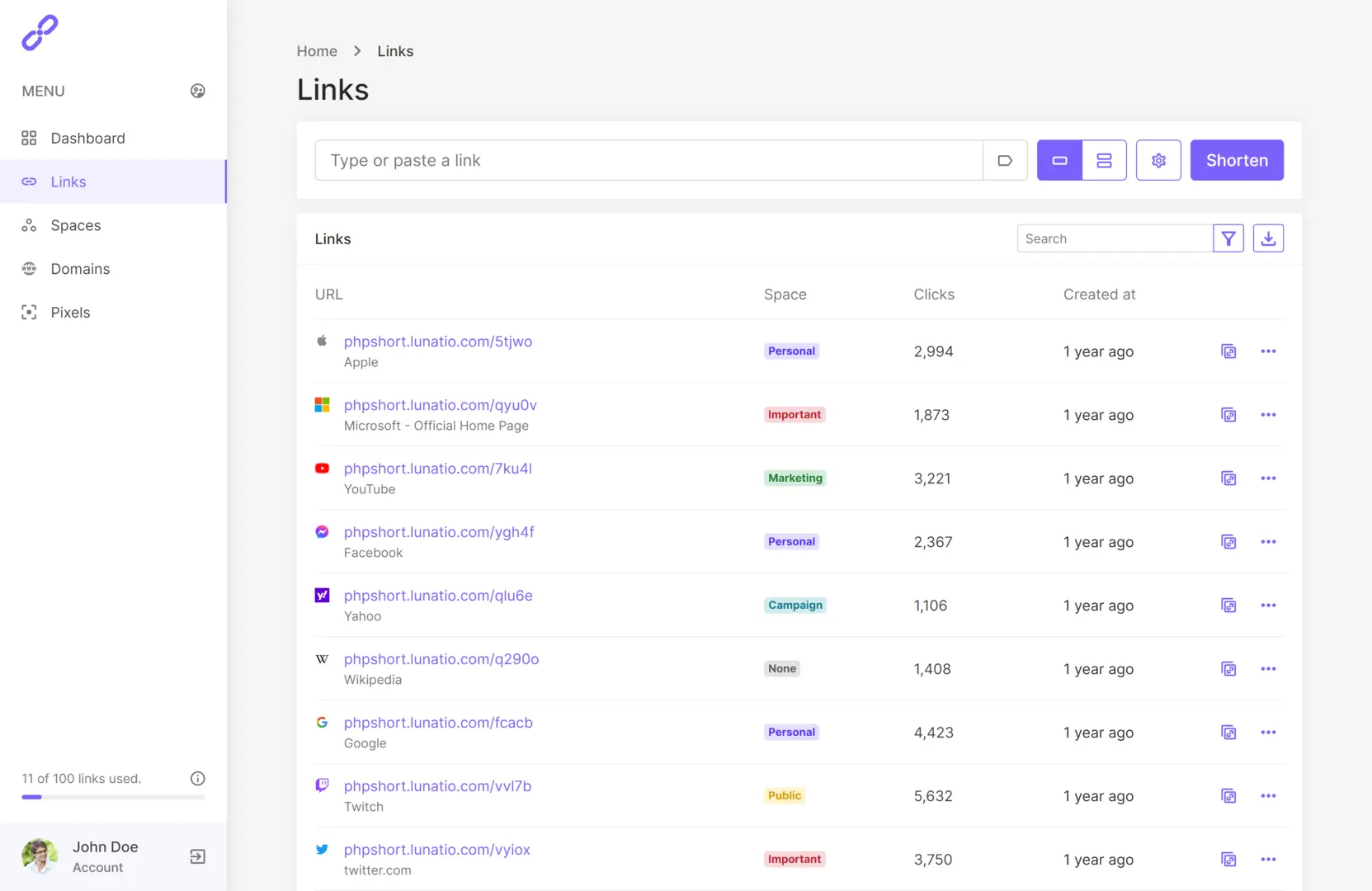Click the logout icon next to John Doe
Image resolution: width=1372 pixels, height=891 pixels.
point(197,856)
